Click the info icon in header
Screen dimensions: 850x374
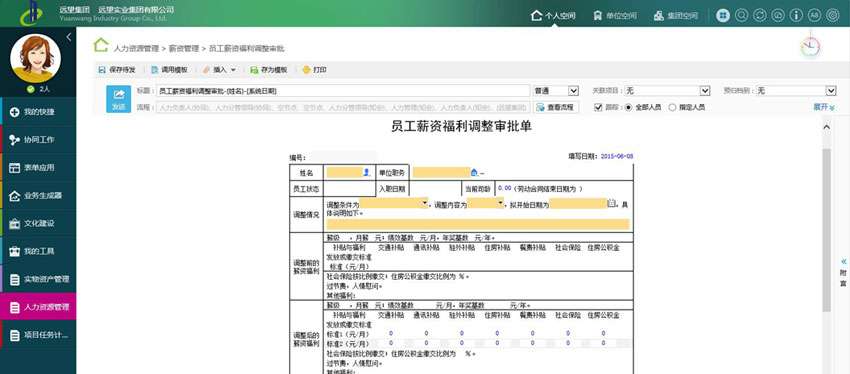(796, 15)
